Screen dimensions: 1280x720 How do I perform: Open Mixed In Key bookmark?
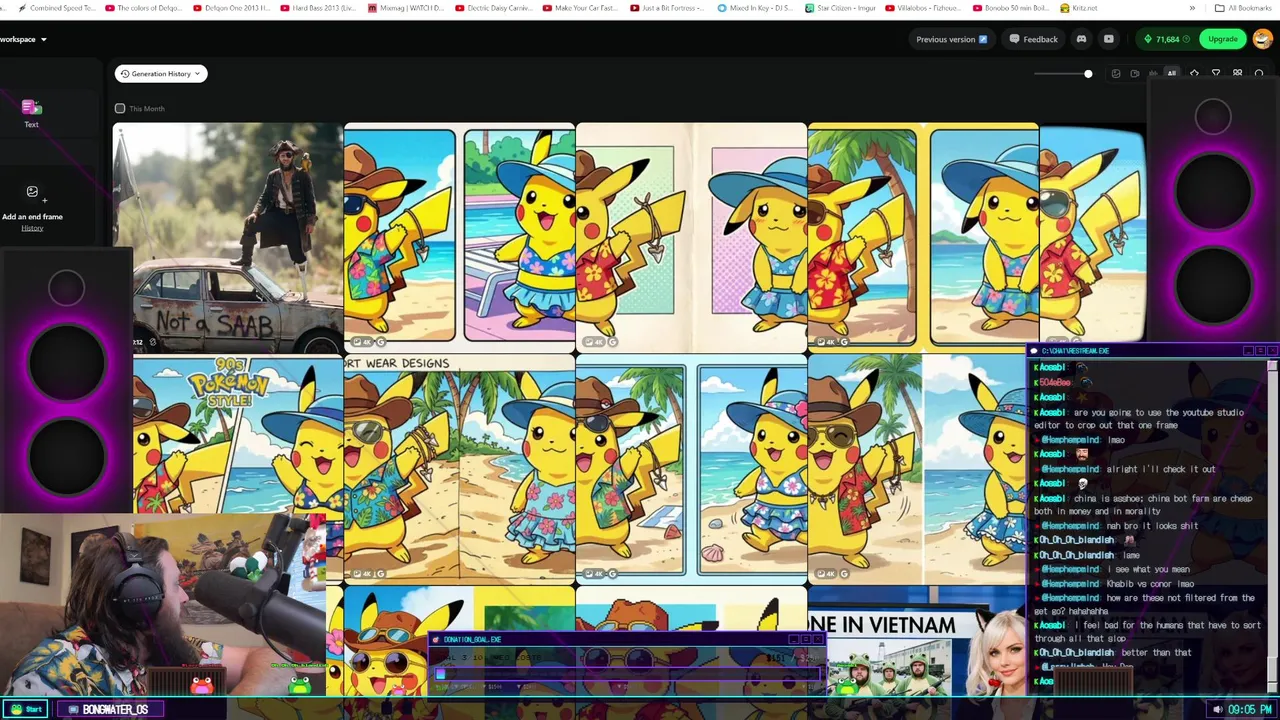[756, 8]
